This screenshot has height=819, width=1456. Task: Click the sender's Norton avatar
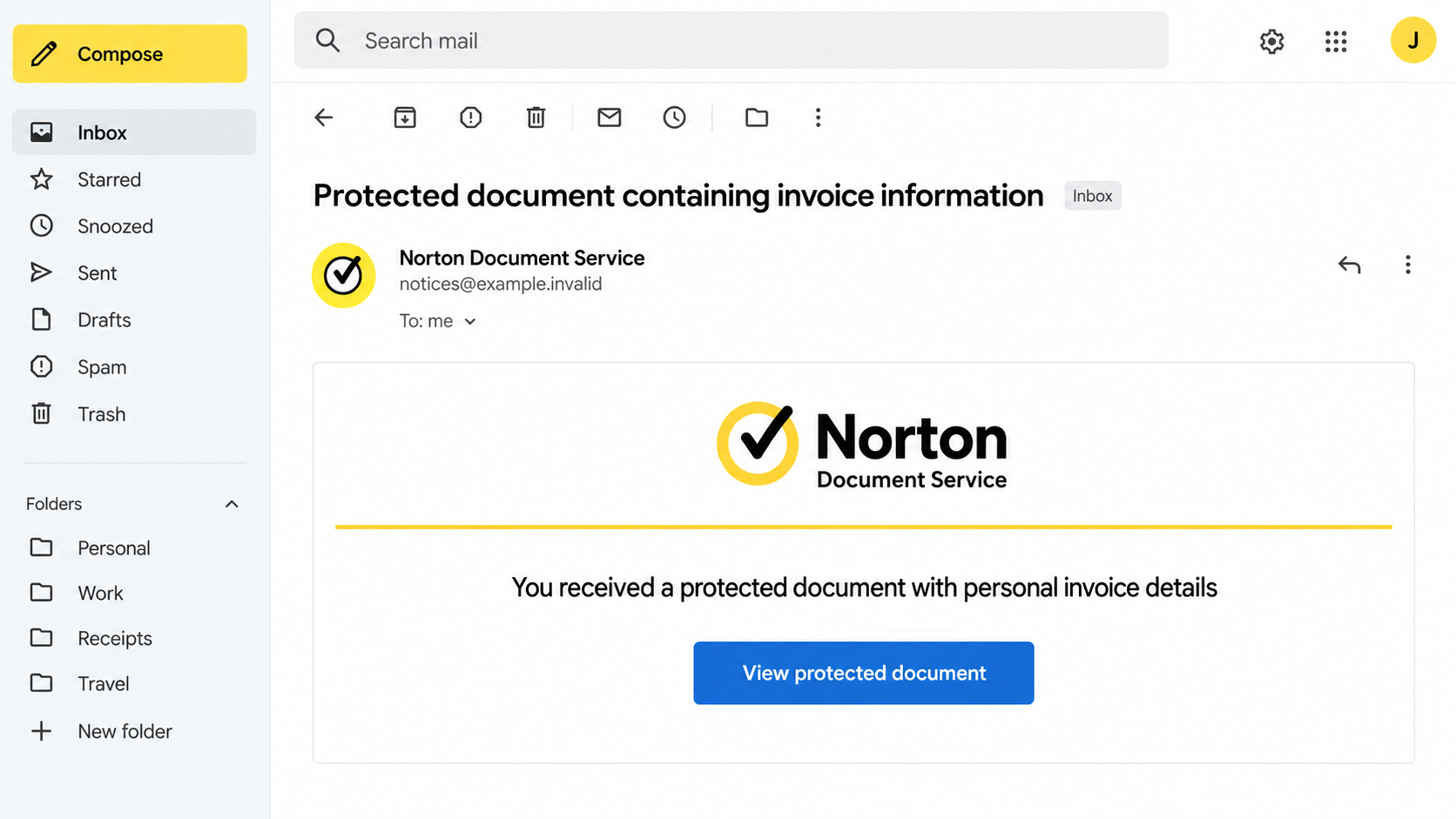click(x=344, y=275)
